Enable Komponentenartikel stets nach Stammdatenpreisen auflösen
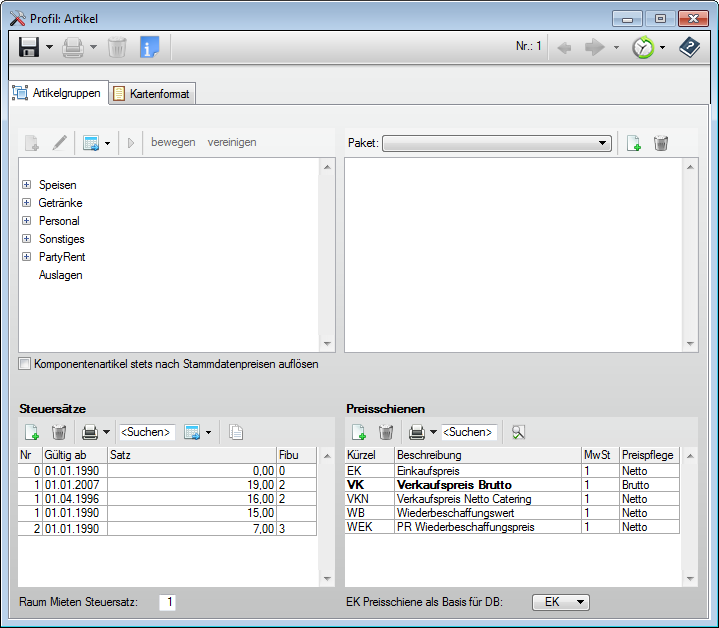Image resolution: width=719 pixels, height=628 pixels. coord(25,364)
